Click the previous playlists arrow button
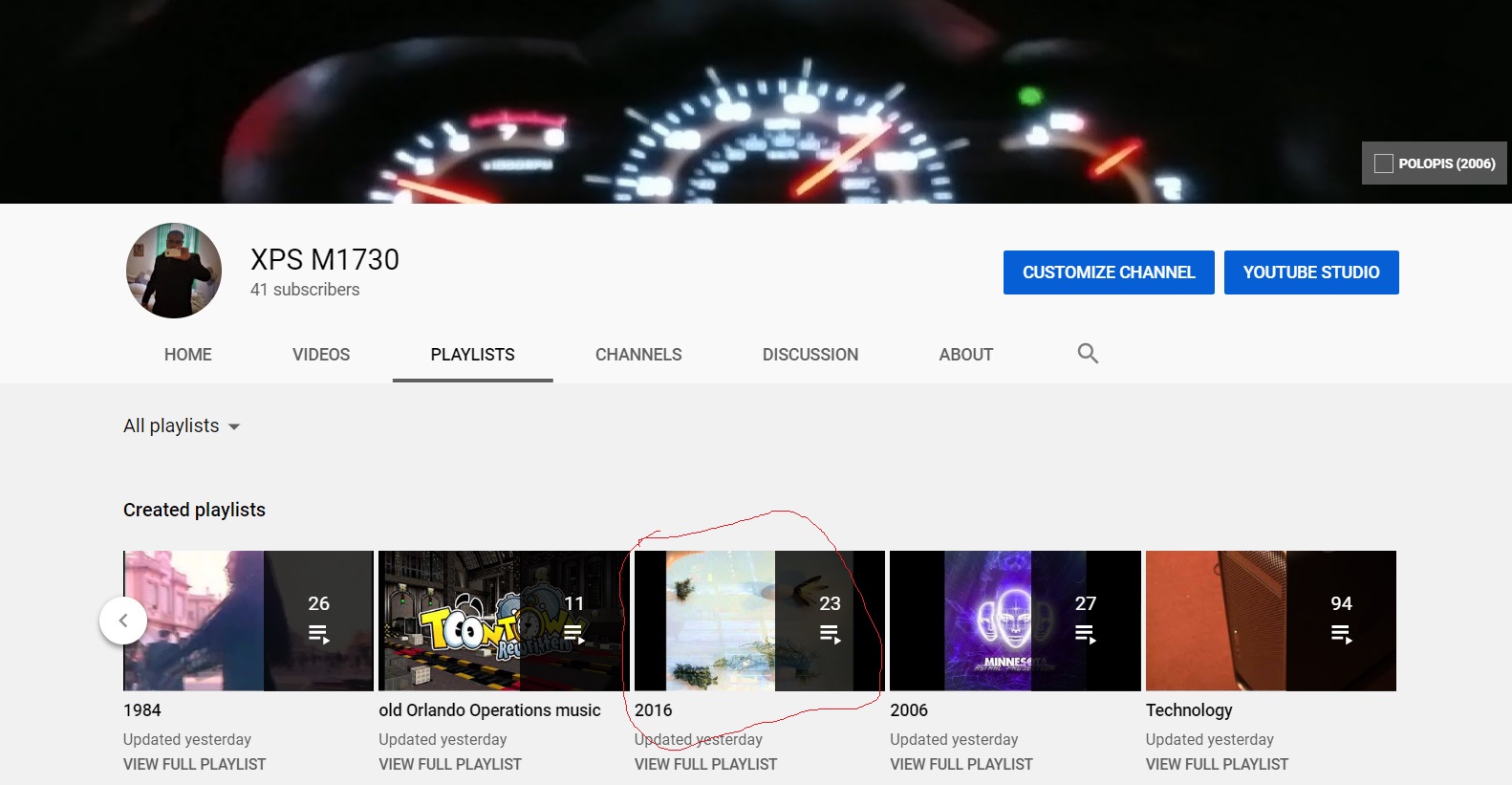Image resolution: width=1512 pixels, height=785 pixels. [x=123, y=621]
